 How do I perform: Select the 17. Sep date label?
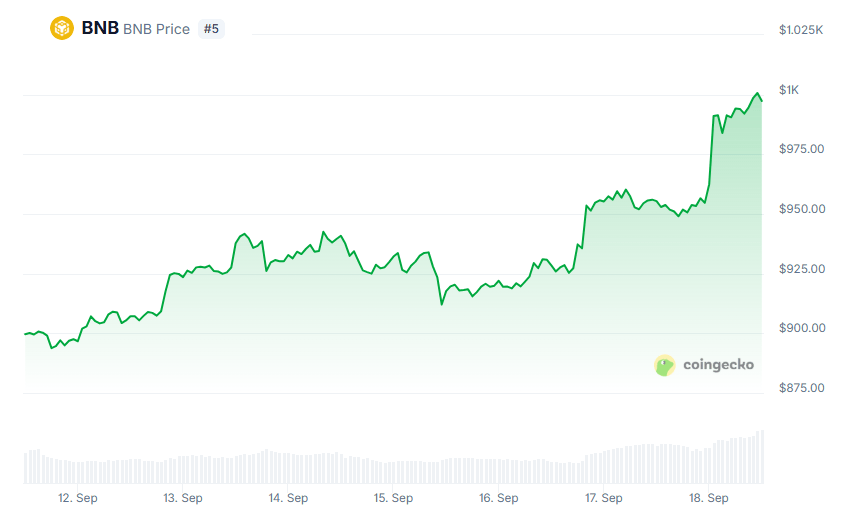coord(603,498)
